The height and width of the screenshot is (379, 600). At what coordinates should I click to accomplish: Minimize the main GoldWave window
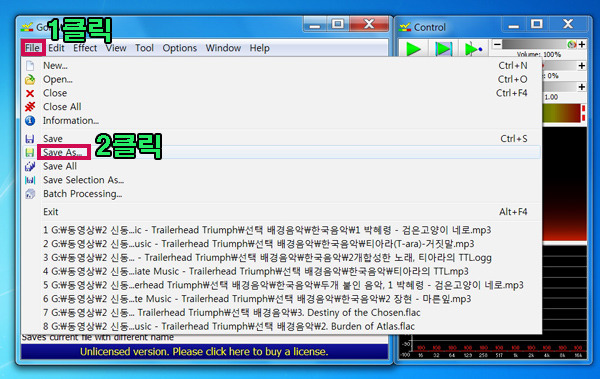[315, 24]
